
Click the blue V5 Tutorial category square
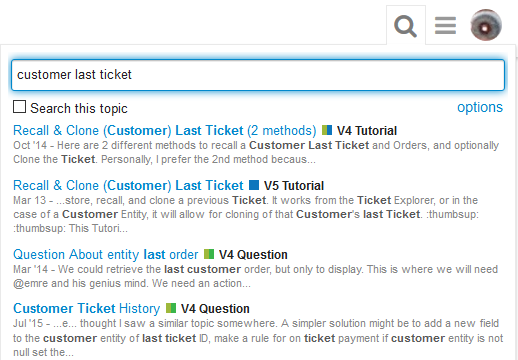(254, 185)
